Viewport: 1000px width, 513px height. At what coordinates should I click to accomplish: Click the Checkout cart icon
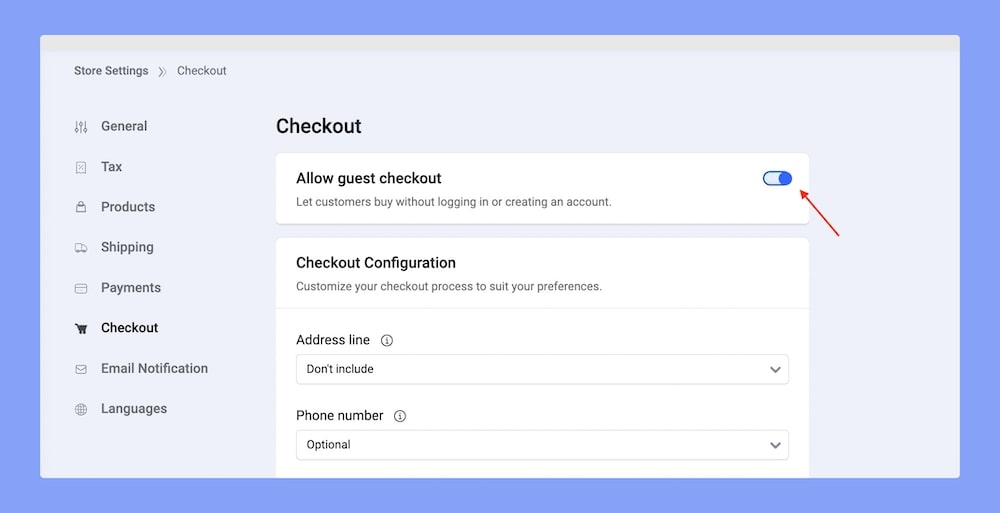click(x=81, y=328)
